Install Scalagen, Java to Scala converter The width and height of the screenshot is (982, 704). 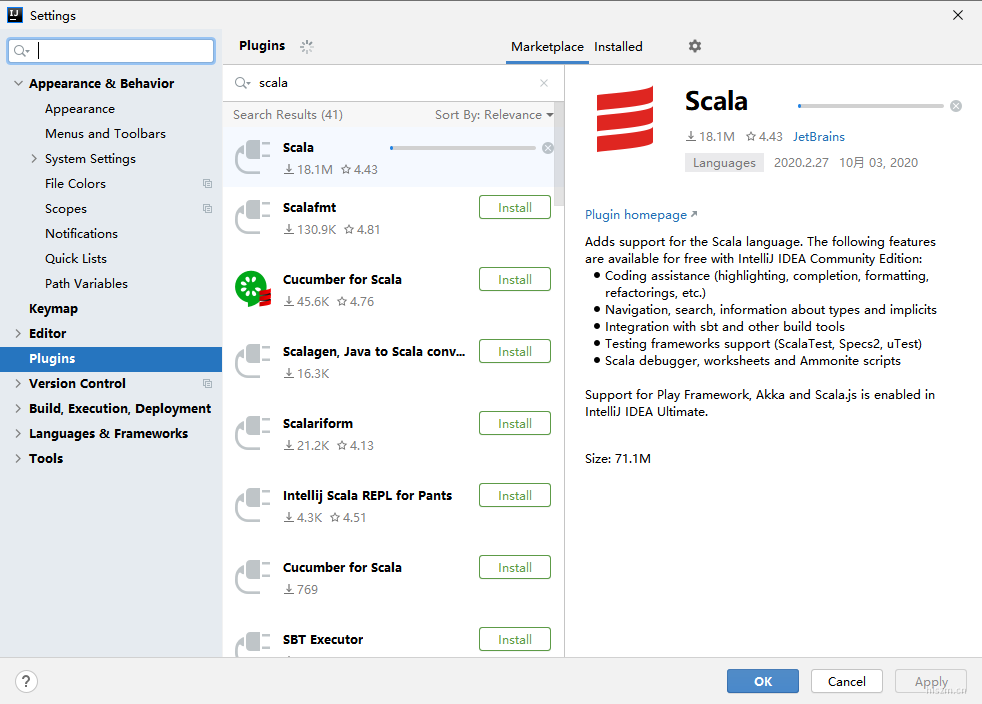(515, 351)
